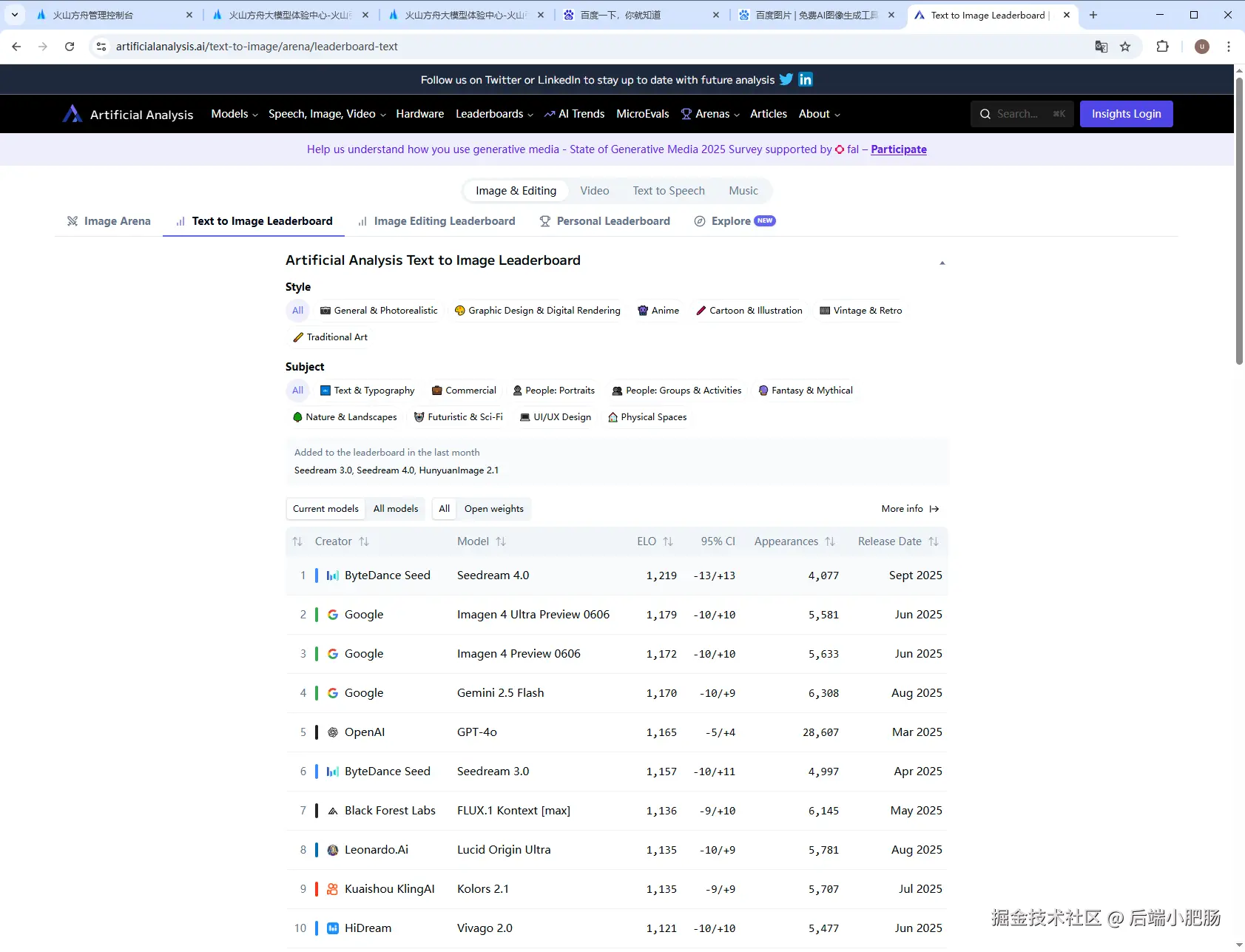
Task: Click the Black Forest Labs logo icon
Action: (x=333, y=811)
